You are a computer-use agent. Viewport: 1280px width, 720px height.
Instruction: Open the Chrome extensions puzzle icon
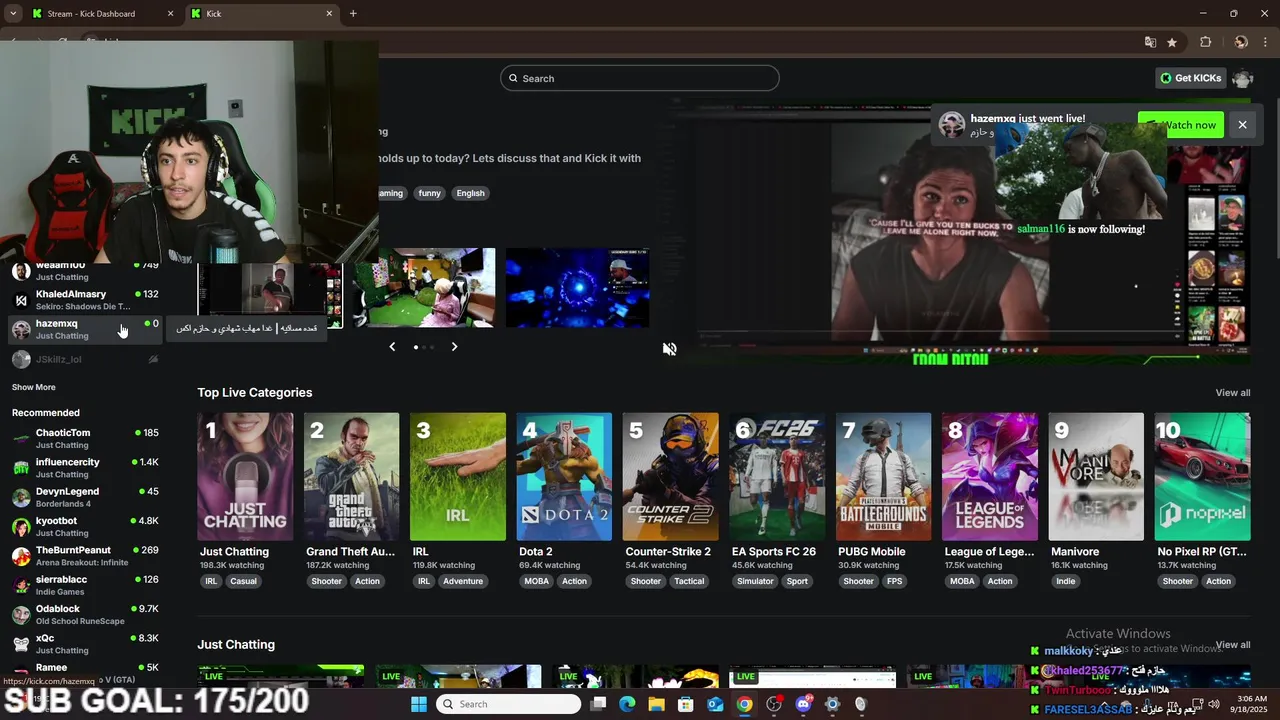[x=1205, y=42]
